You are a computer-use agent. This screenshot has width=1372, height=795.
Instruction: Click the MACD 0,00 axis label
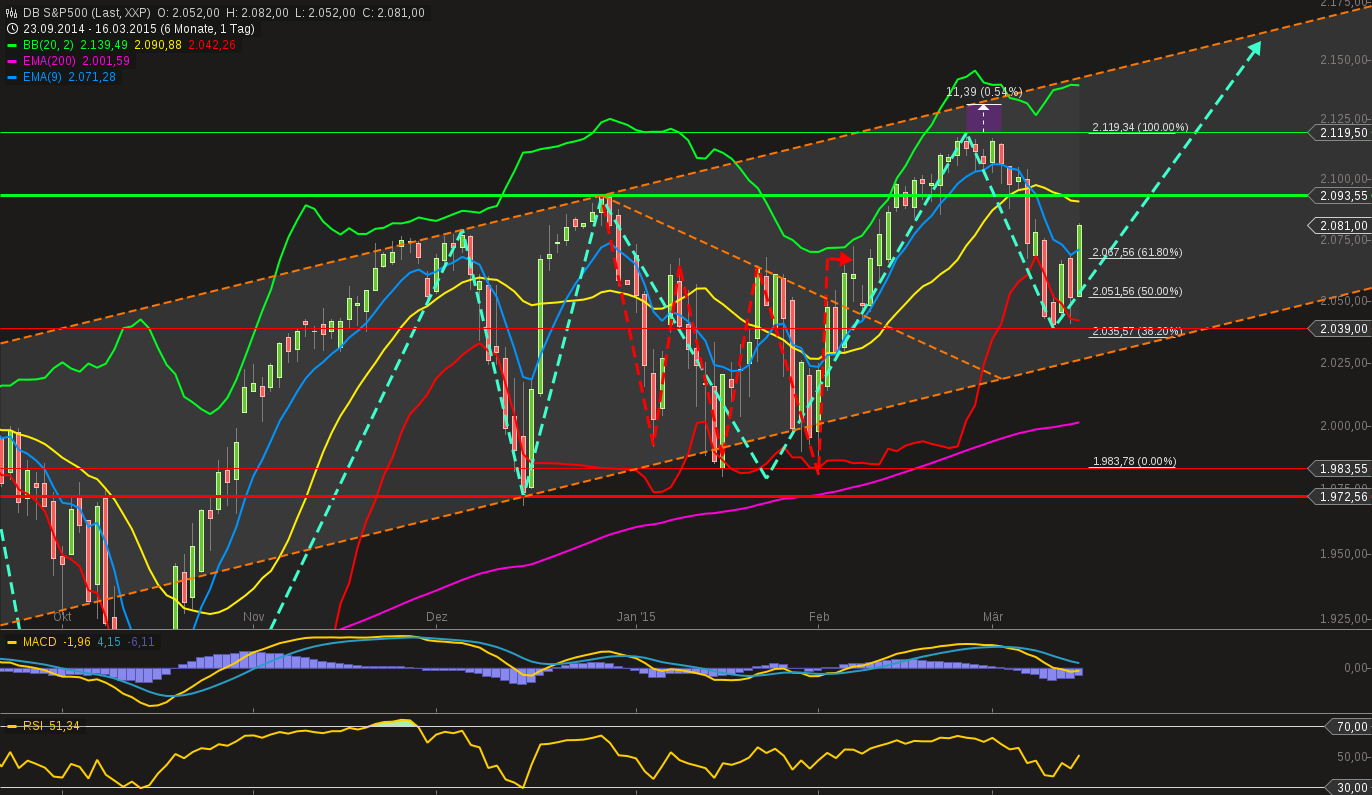pyautogui.click(x=1356, y=667)
